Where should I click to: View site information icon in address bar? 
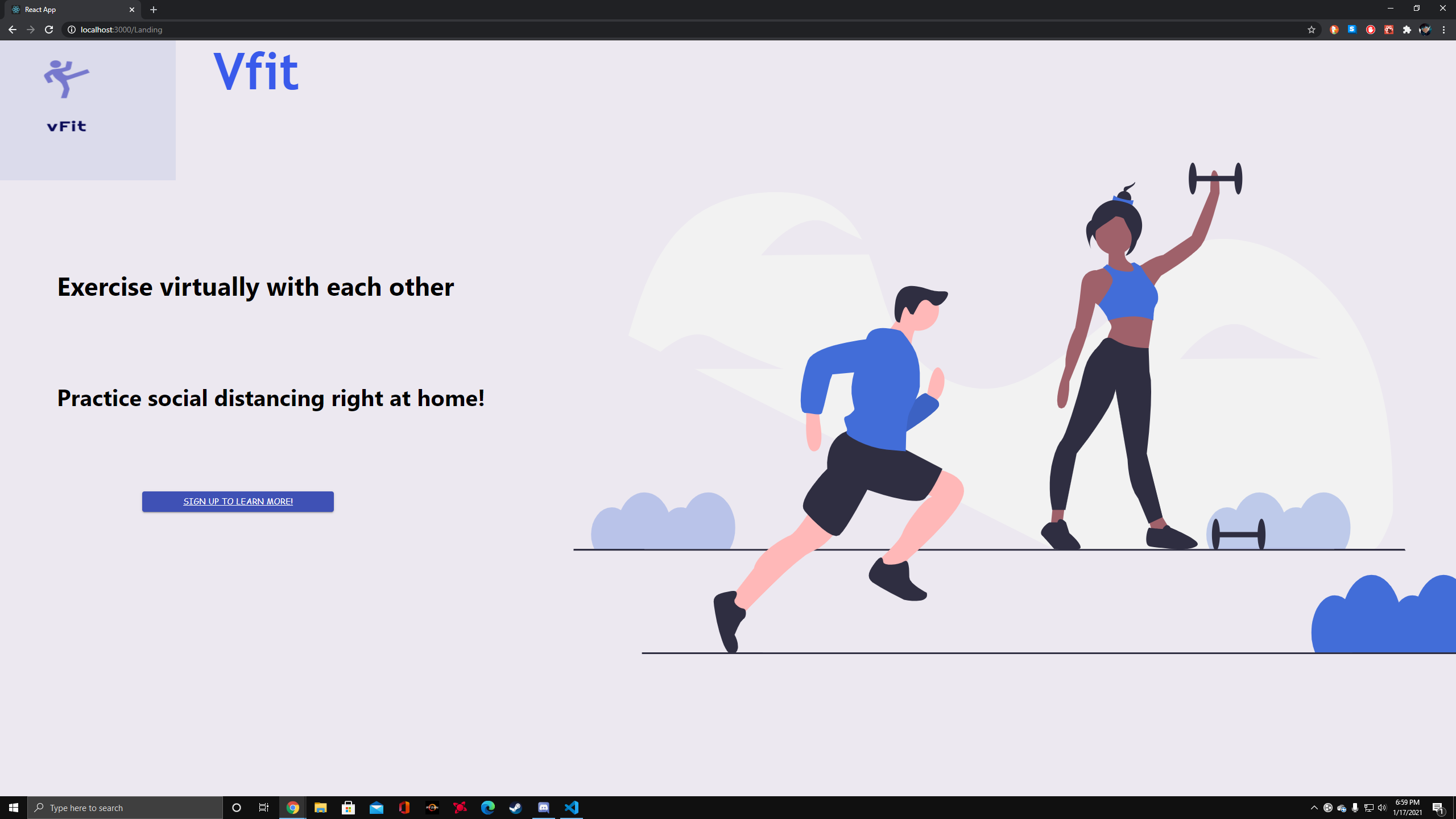pyautogui.click(x=72, y=30)
